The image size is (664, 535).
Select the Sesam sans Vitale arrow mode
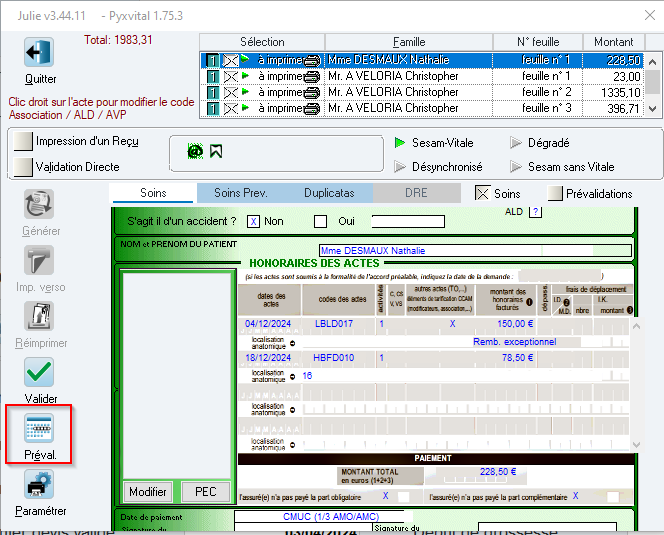click(x=515, y=167)
